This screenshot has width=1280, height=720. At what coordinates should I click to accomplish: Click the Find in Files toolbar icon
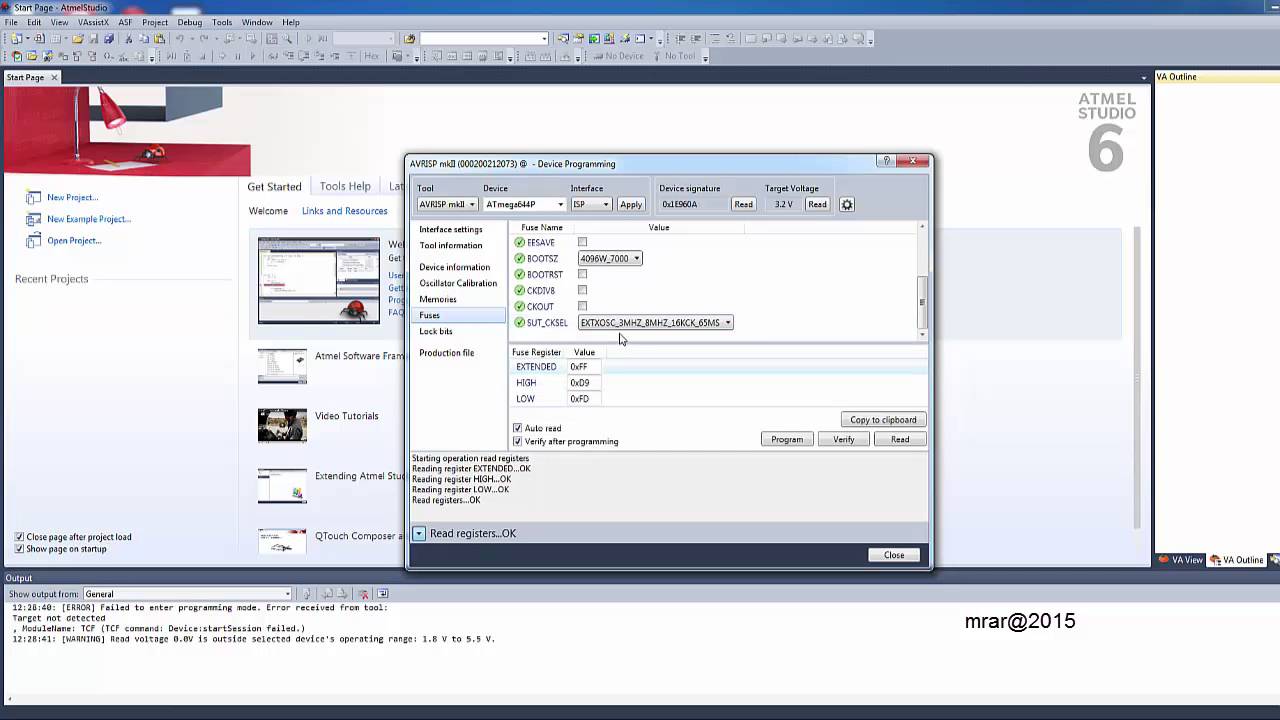(x=409, y=39)
